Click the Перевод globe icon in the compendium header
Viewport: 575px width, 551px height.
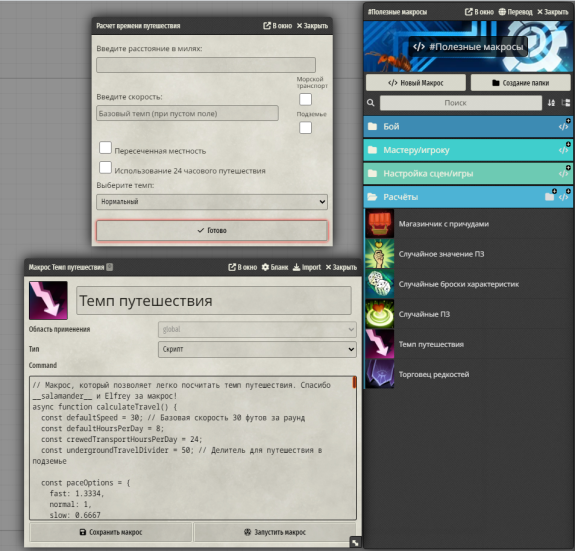(x=502, y=12)
